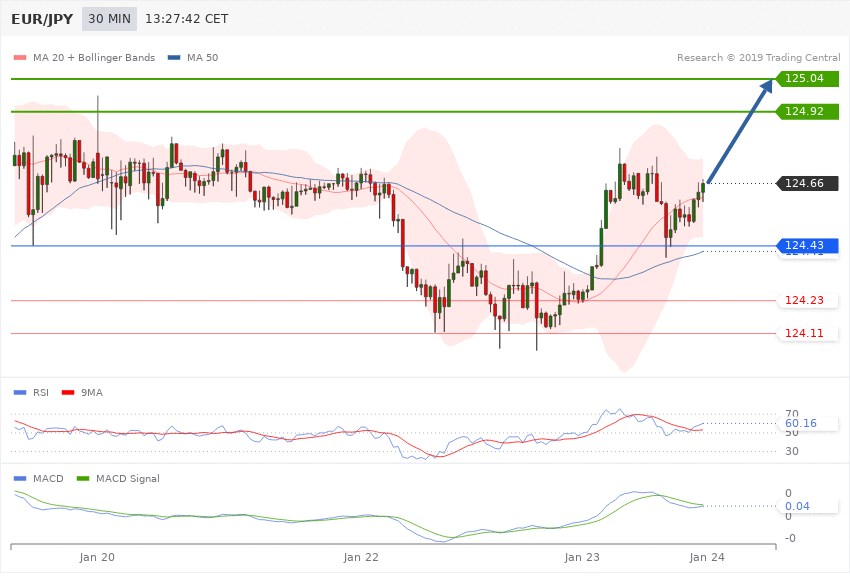Click the MA 50 legend label
The image size is (850, 576).
[x=202, y=57]
